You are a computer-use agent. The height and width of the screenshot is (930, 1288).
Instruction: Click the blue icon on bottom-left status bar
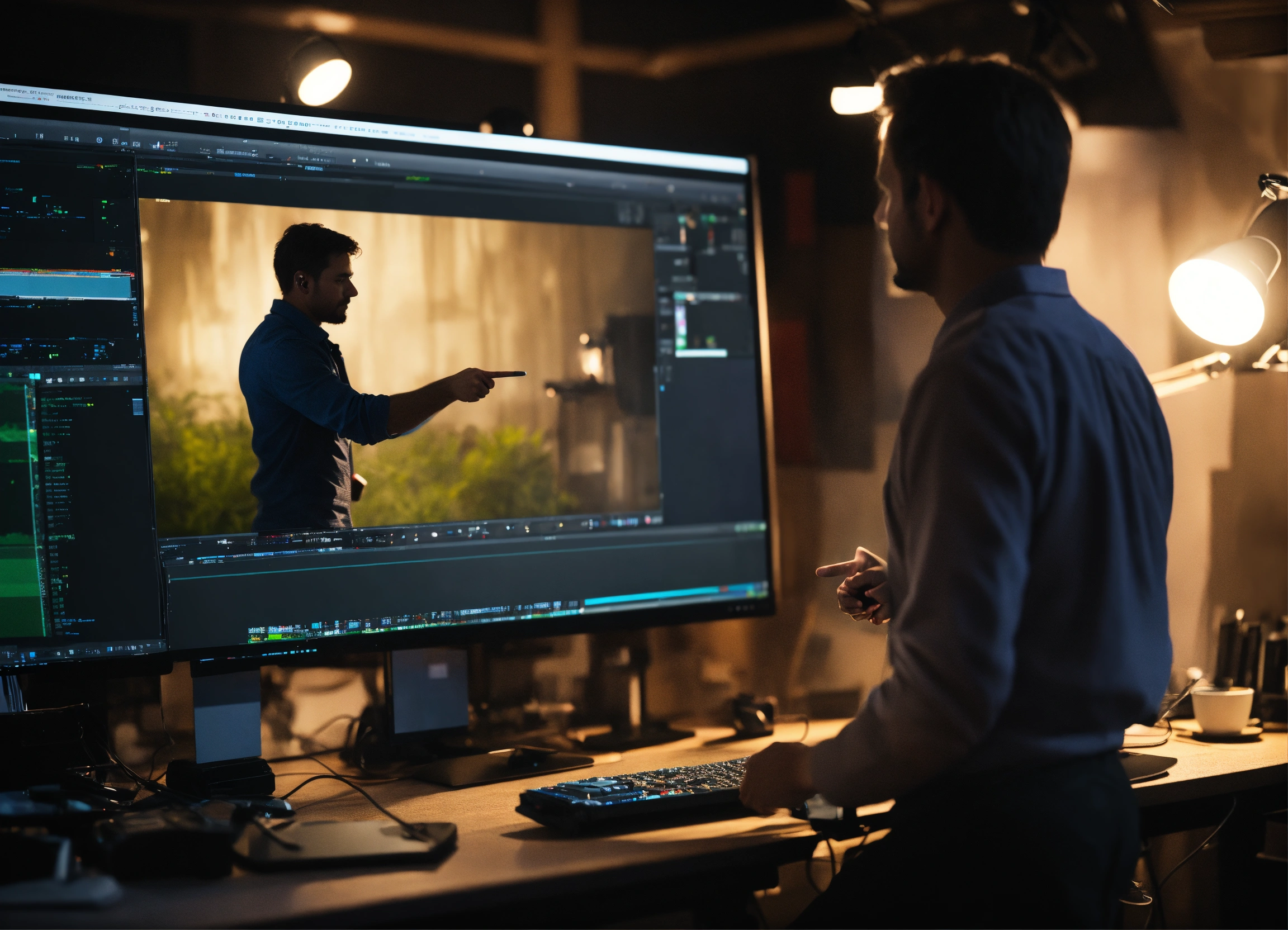pyautogui.click(x=33, y=655)
